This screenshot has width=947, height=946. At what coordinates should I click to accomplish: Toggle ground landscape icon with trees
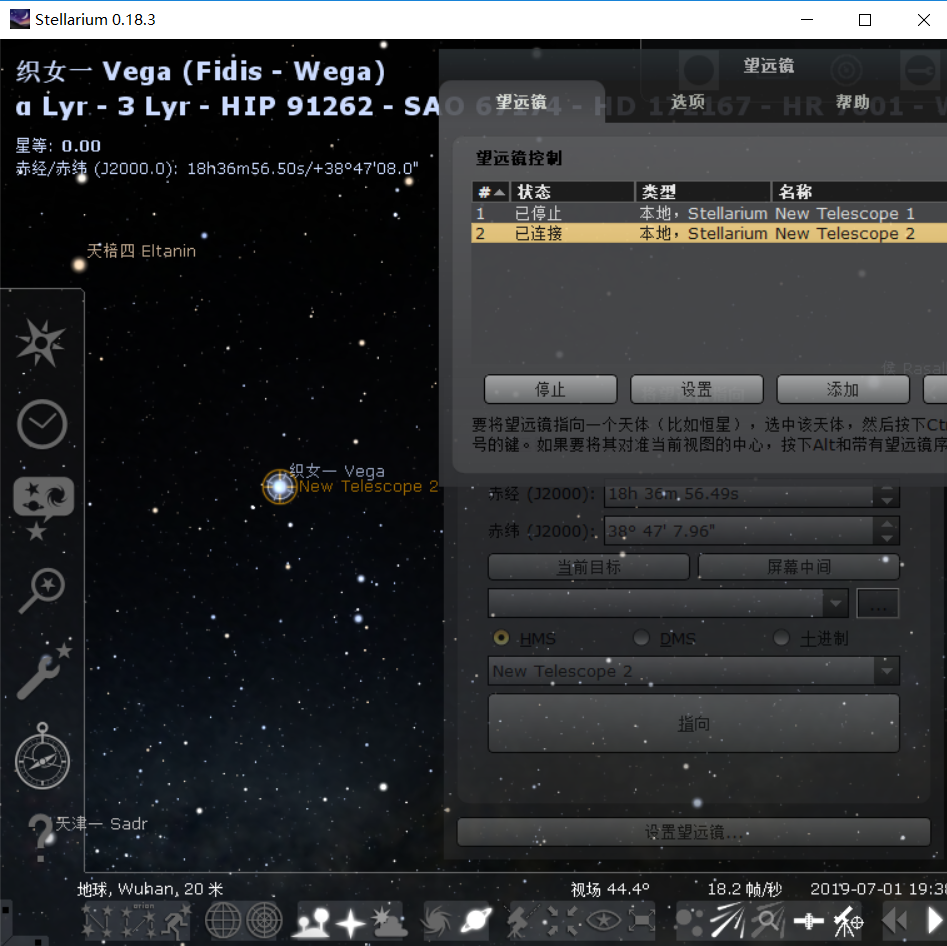[313, 921]
